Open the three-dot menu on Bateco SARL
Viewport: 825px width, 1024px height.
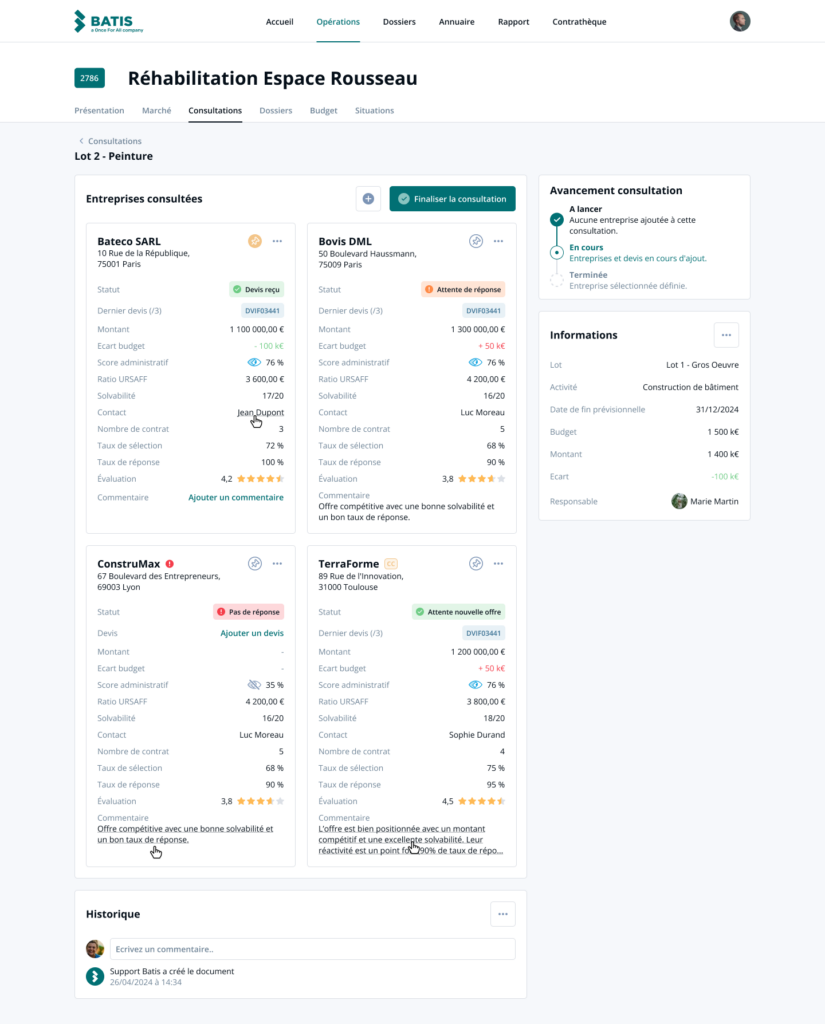tap(277, 241)
